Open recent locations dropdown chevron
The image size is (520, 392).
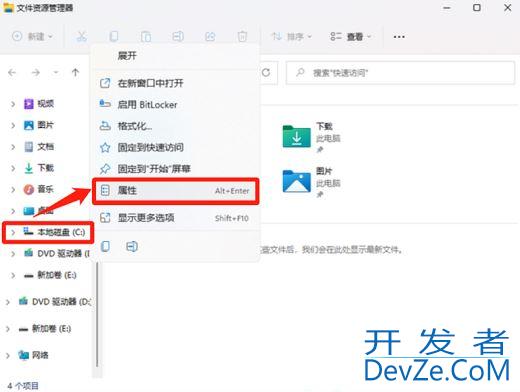(x=56, y=72)
